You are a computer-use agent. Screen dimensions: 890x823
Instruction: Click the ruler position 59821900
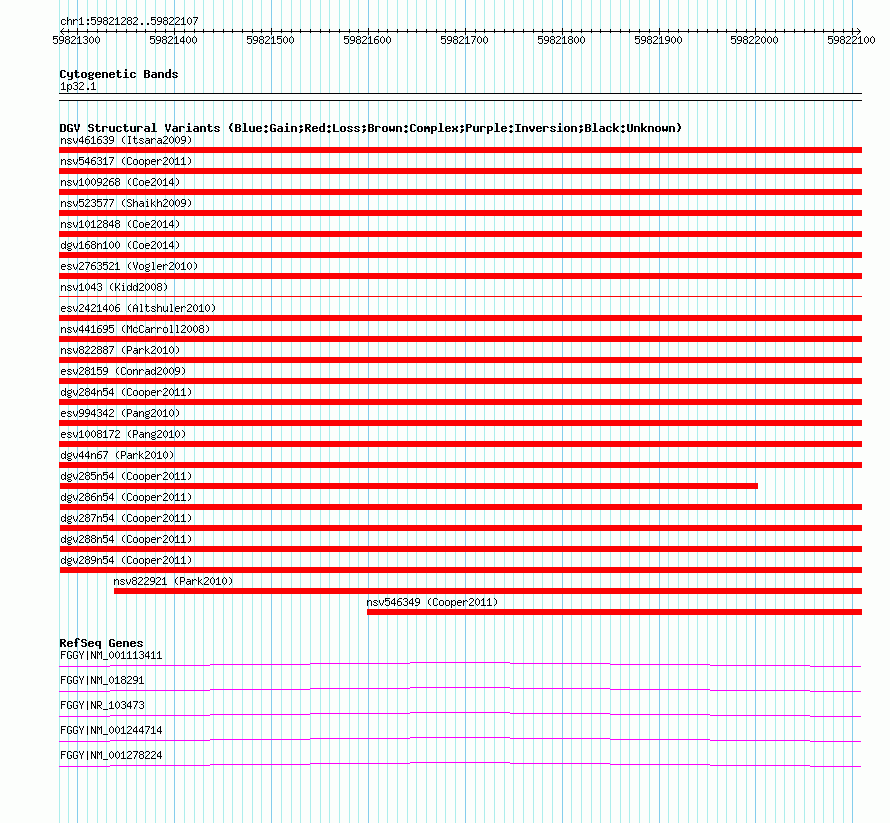coord(658,40)
